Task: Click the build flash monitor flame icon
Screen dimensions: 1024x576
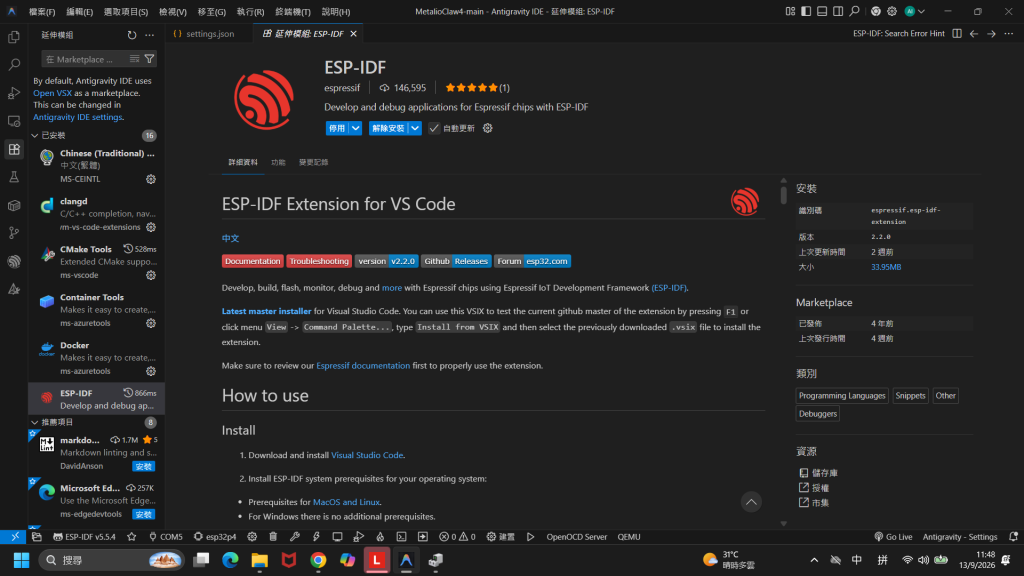Action: coord(380,537)
